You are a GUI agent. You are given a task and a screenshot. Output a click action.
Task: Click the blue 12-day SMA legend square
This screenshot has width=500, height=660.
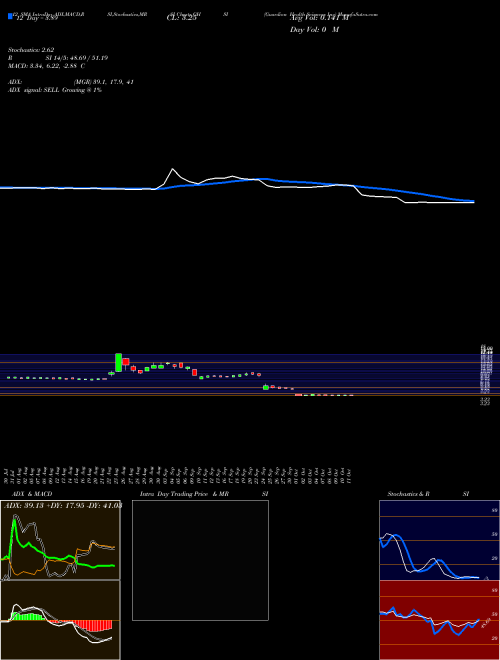[x=10, y=17]
